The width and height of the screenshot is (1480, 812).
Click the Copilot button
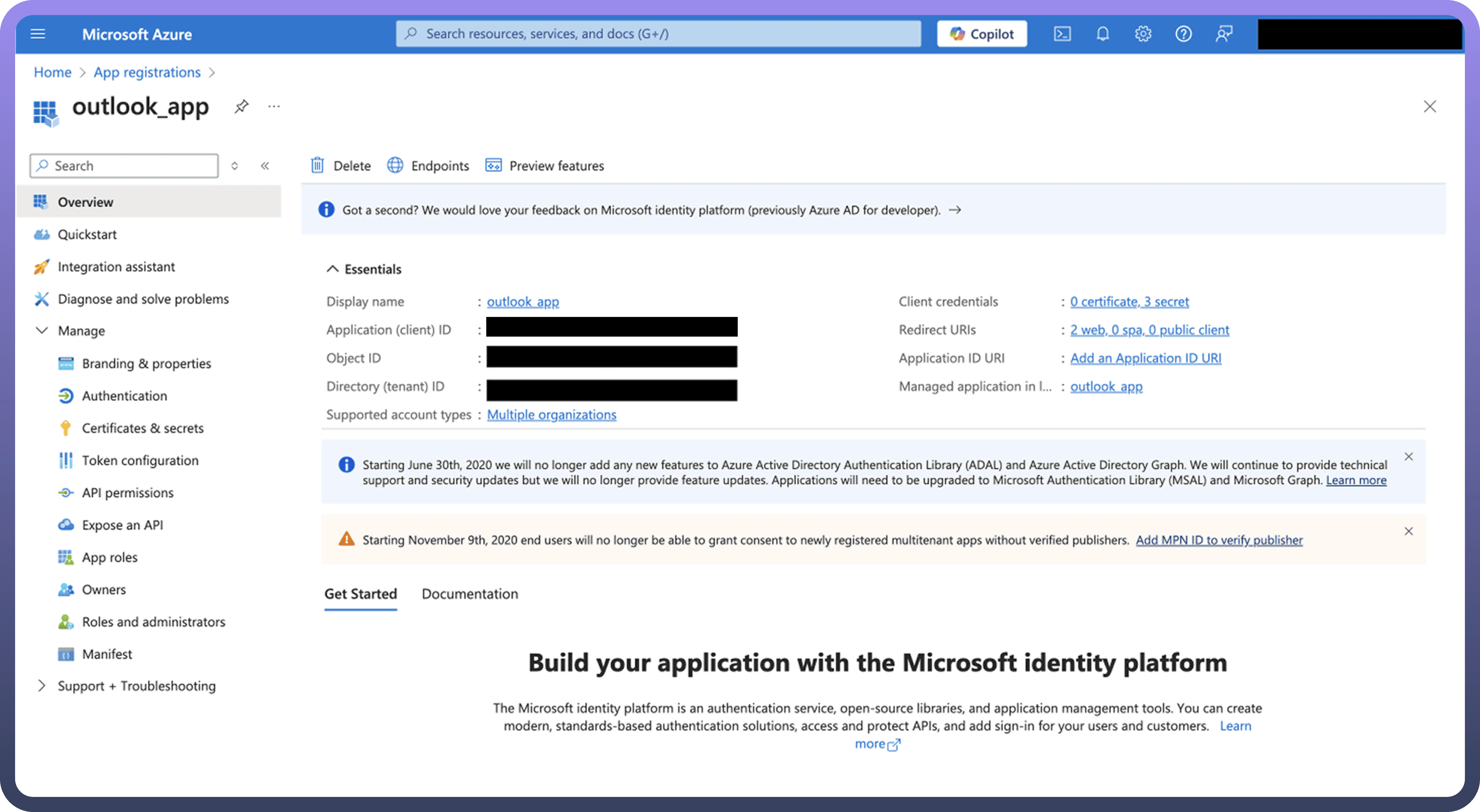point(981,34)
